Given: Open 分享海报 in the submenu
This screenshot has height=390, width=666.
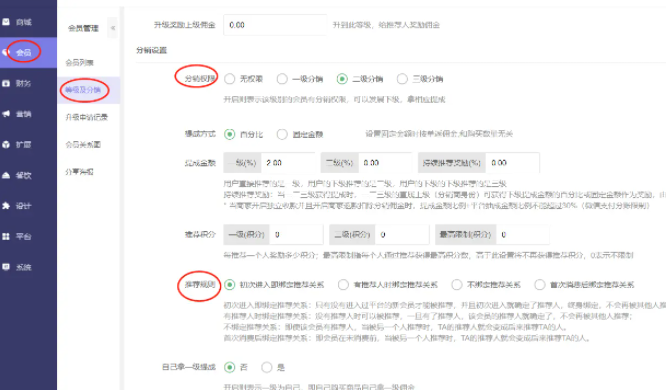Looking at the screenshot, I should pyautogui.click(x=79, y=172).
